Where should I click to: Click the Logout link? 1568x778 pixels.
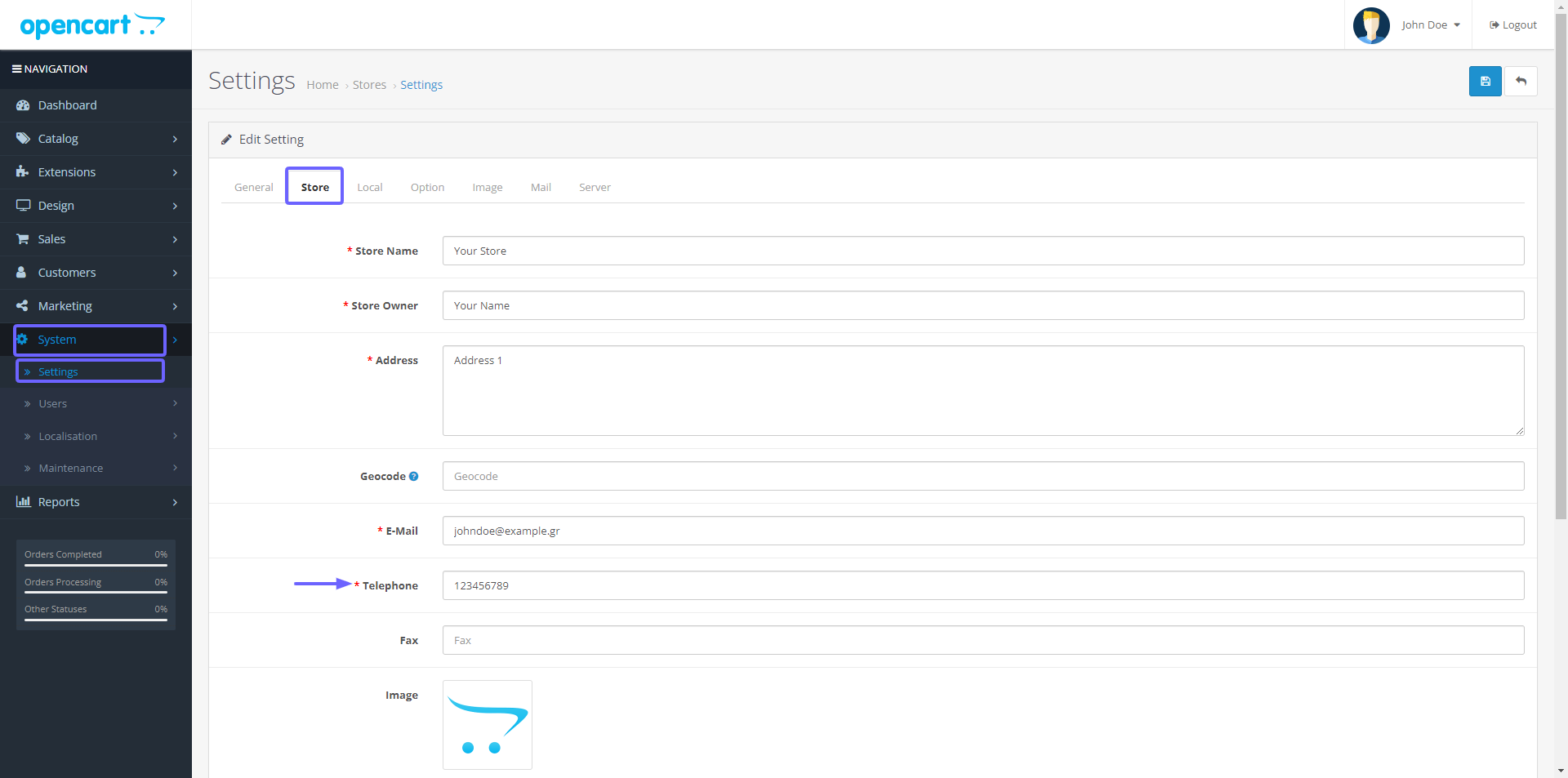click(1513, 25)
